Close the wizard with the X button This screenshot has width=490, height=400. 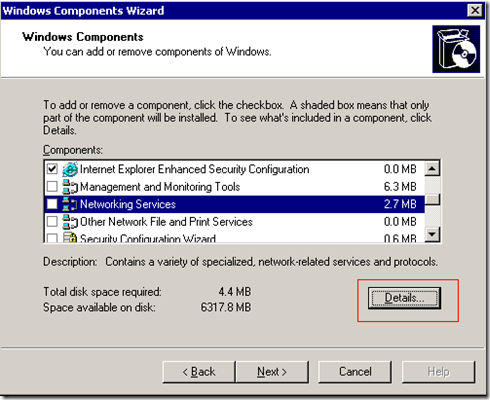[475, 10]
